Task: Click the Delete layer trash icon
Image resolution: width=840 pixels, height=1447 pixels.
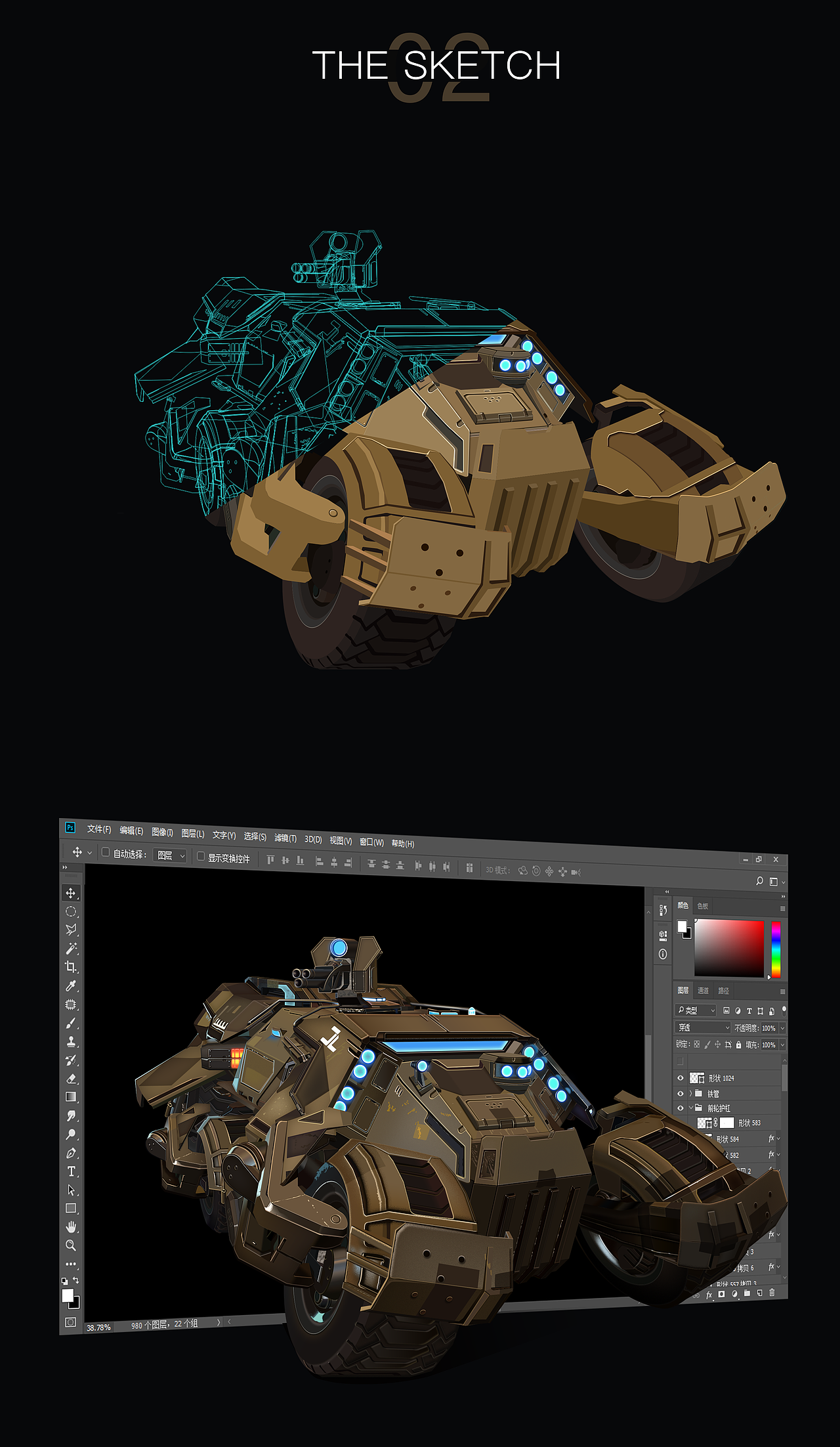Action: pos(772,1292)
